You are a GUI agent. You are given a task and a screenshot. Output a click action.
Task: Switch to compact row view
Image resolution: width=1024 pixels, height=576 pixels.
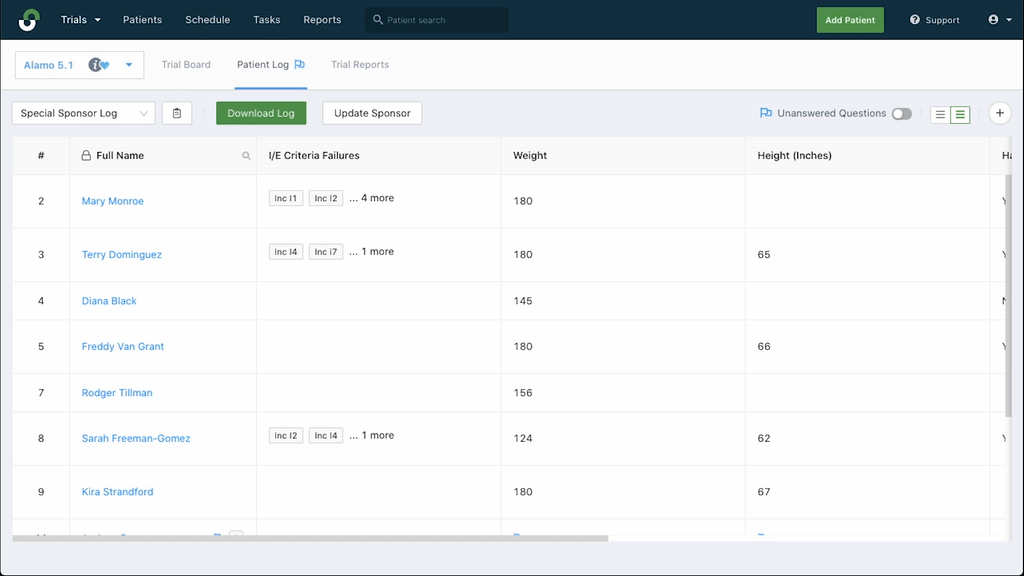click(940, 114)
